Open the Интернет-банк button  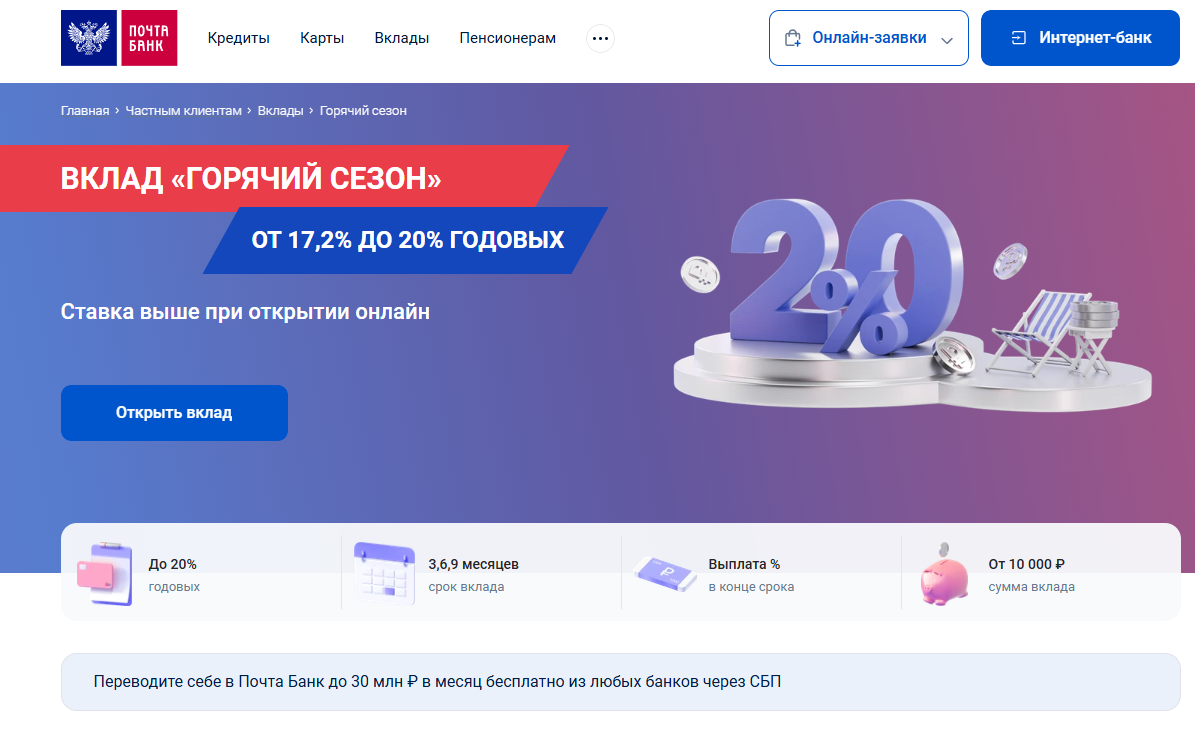coord(1080,38)
